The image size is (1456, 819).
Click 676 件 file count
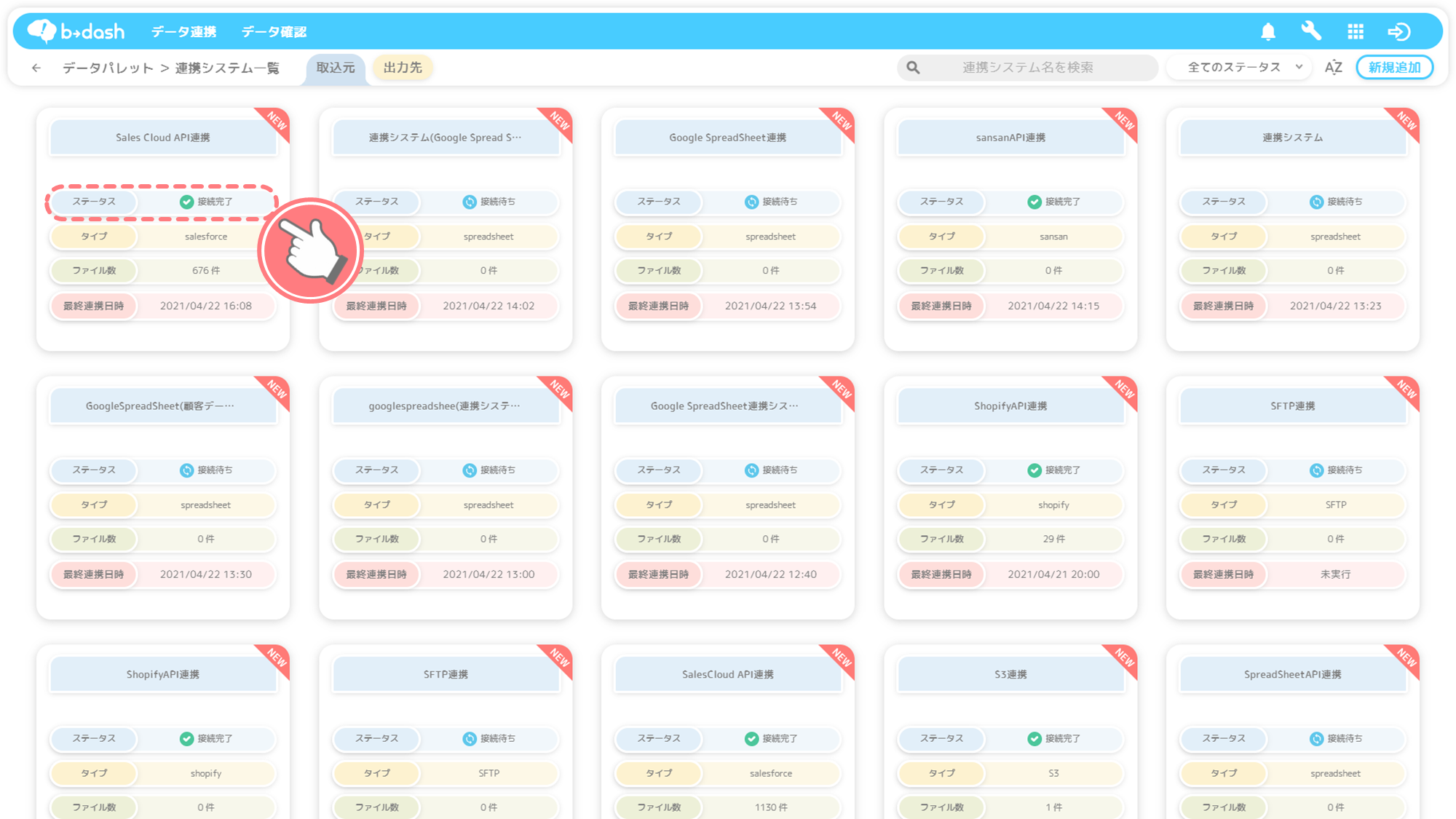click(x=206, y=271)
